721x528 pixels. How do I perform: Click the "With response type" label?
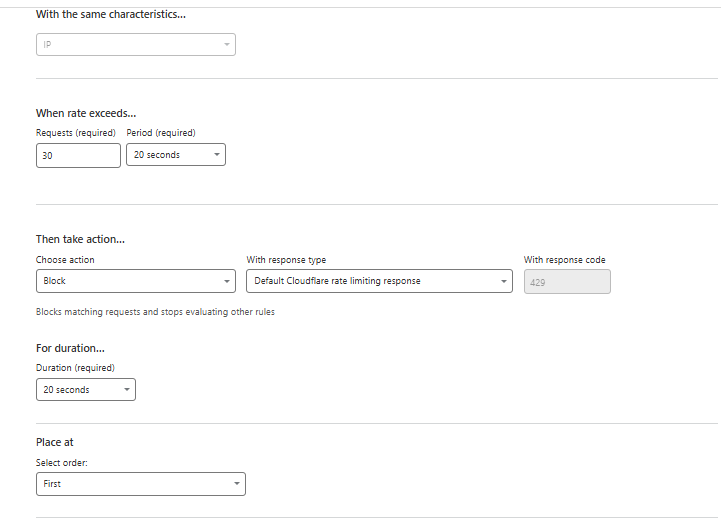point(286,260)
